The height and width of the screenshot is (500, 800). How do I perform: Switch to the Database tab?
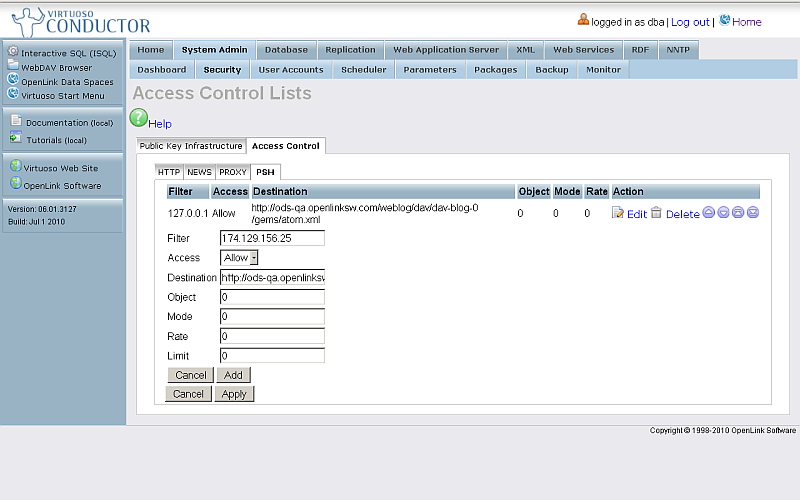tap(286, 50)
